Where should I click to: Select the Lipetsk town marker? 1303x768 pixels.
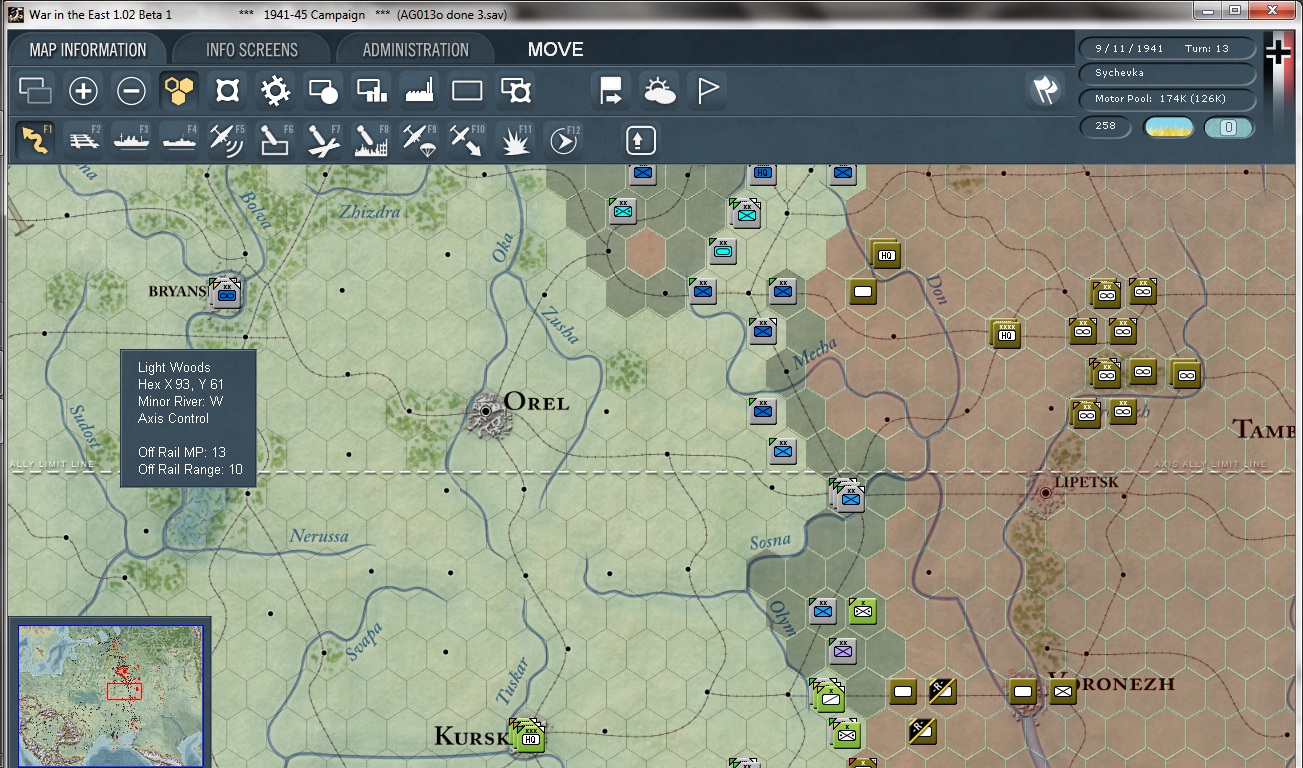(1046, 492)
